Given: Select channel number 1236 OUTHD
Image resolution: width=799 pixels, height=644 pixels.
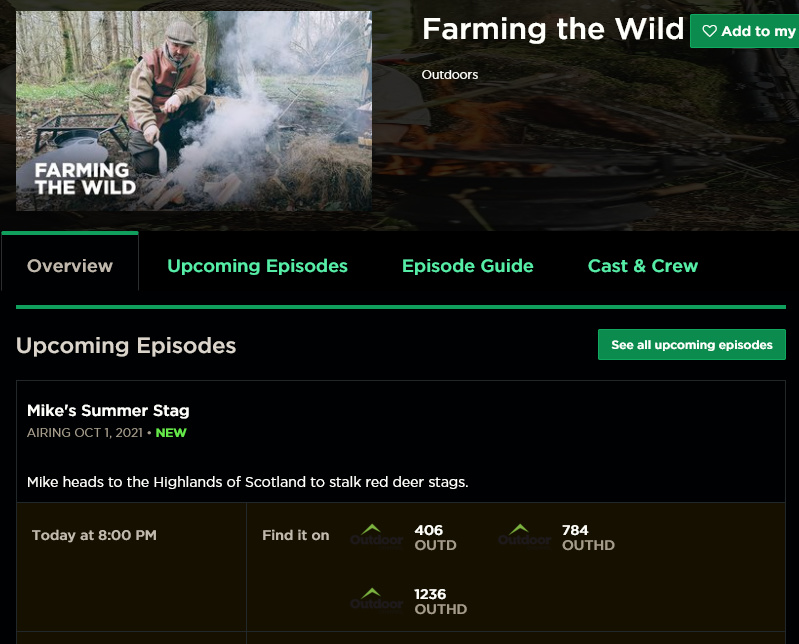Looking at the screenshot, I should (440, 601).
